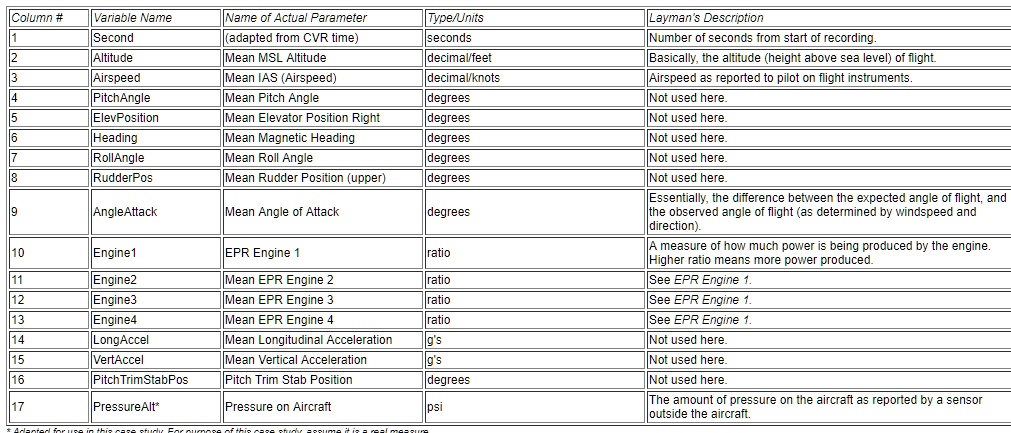Click the 'decimal/knots' units cell

click(x=535, y=78)
